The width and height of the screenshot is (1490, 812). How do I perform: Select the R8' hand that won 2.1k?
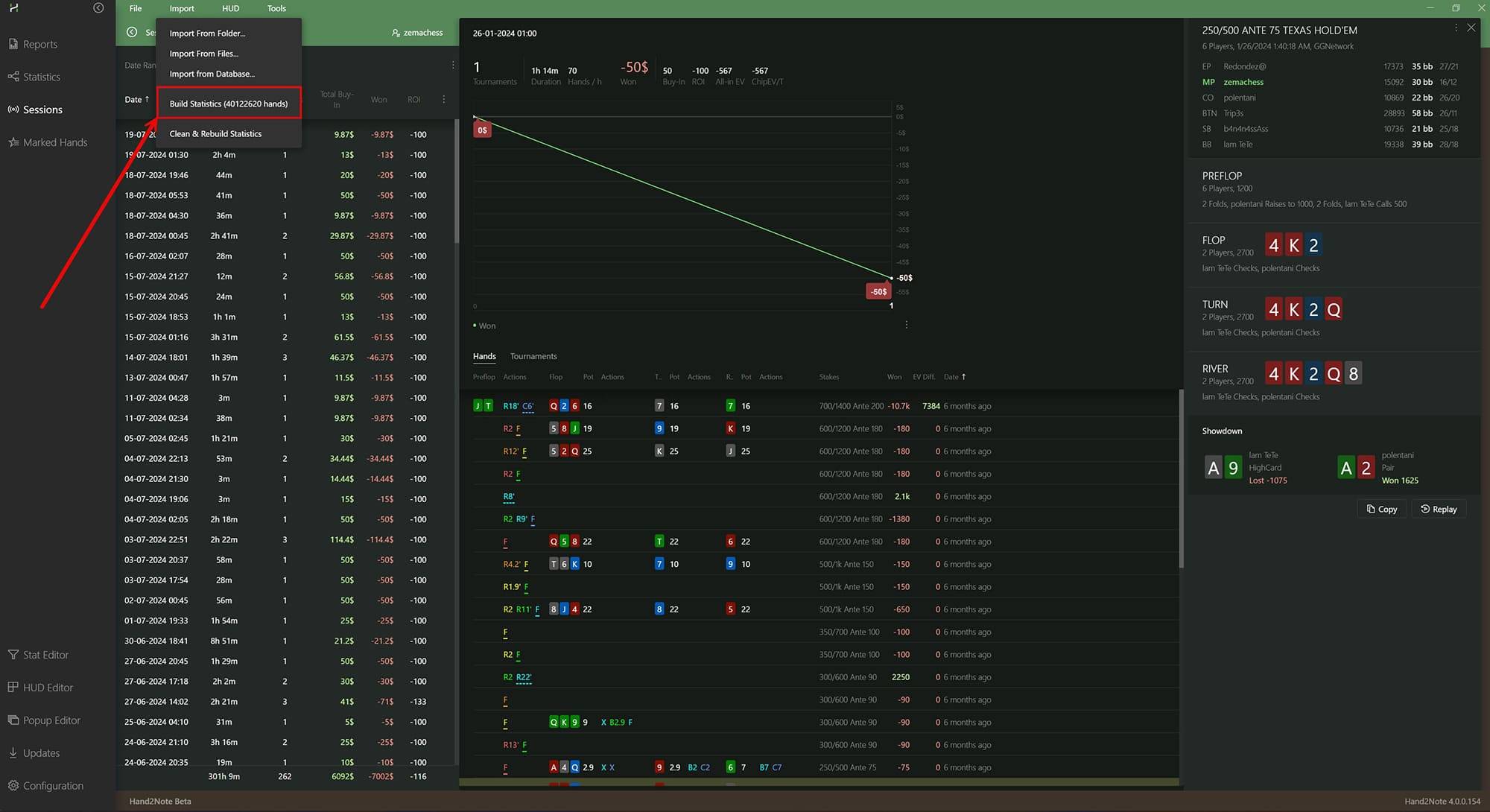(x=825, y=496)
